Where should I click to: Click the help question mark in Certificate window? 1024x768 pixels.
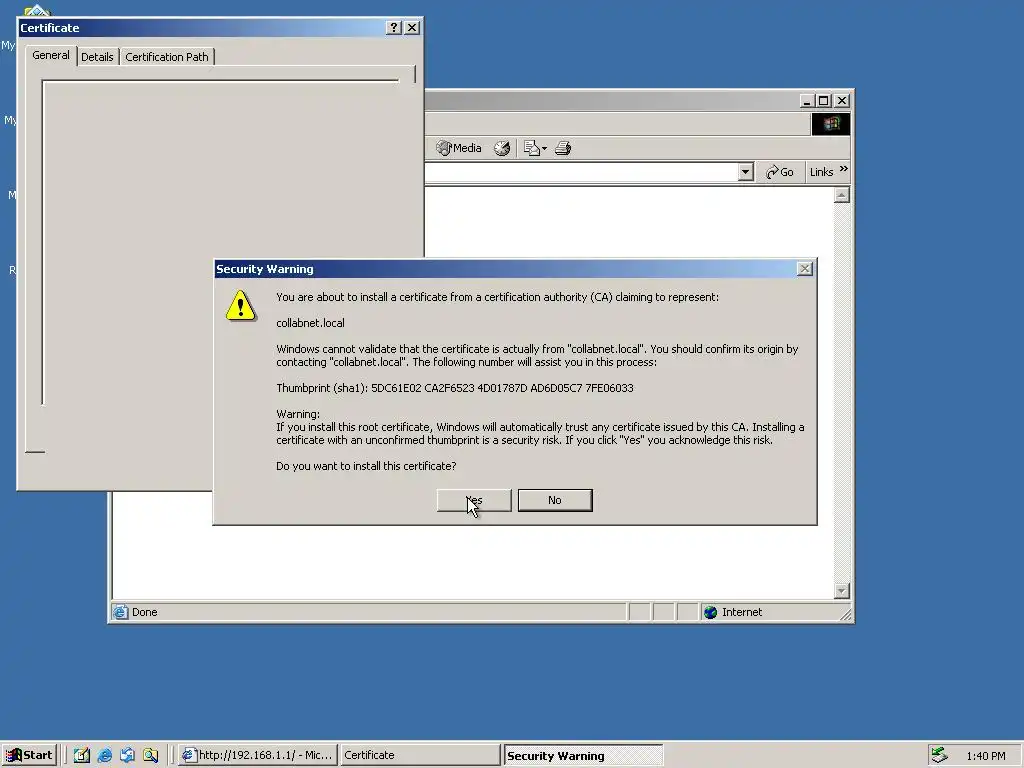tap(393, 27)
